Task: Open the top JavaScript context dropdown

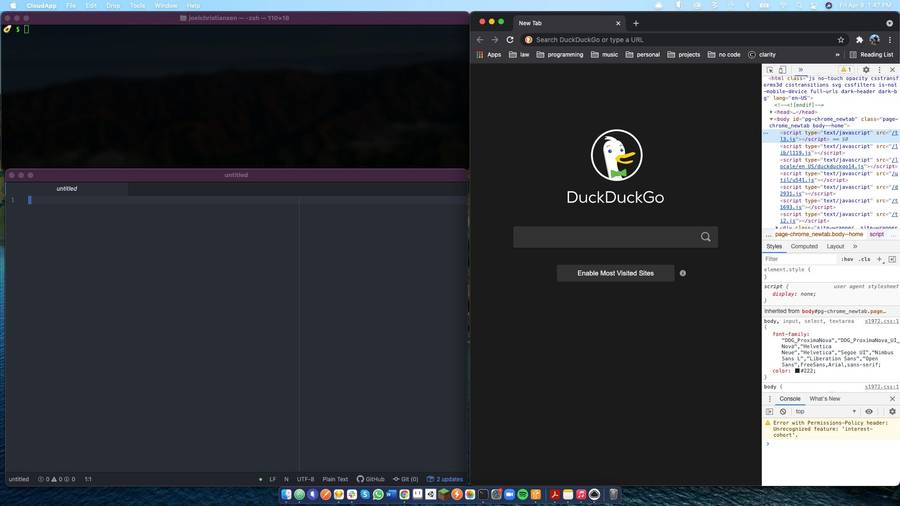Action: pos(826,411)
